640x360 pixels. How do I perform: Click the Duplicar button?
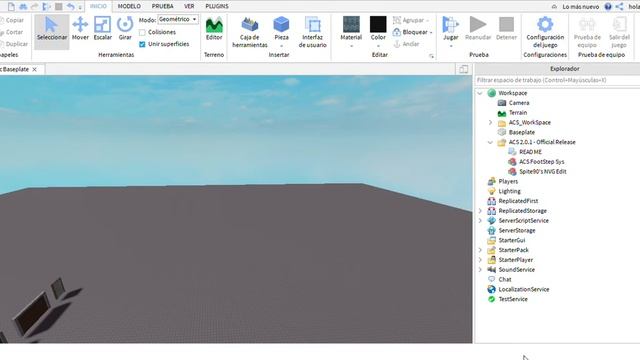[x=14, y=44]
